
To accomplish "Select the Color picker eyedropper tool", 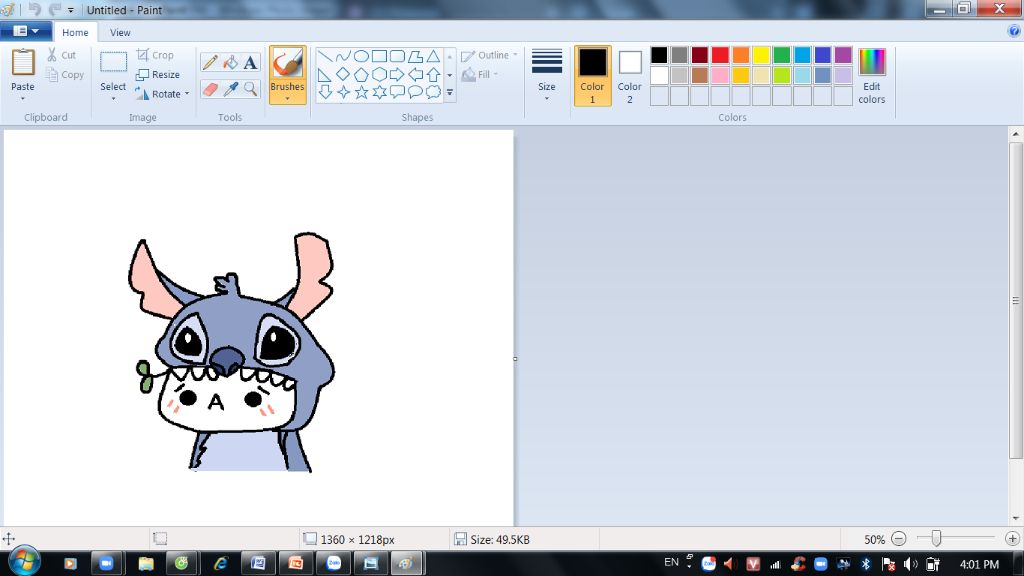I will pos(230,89).
